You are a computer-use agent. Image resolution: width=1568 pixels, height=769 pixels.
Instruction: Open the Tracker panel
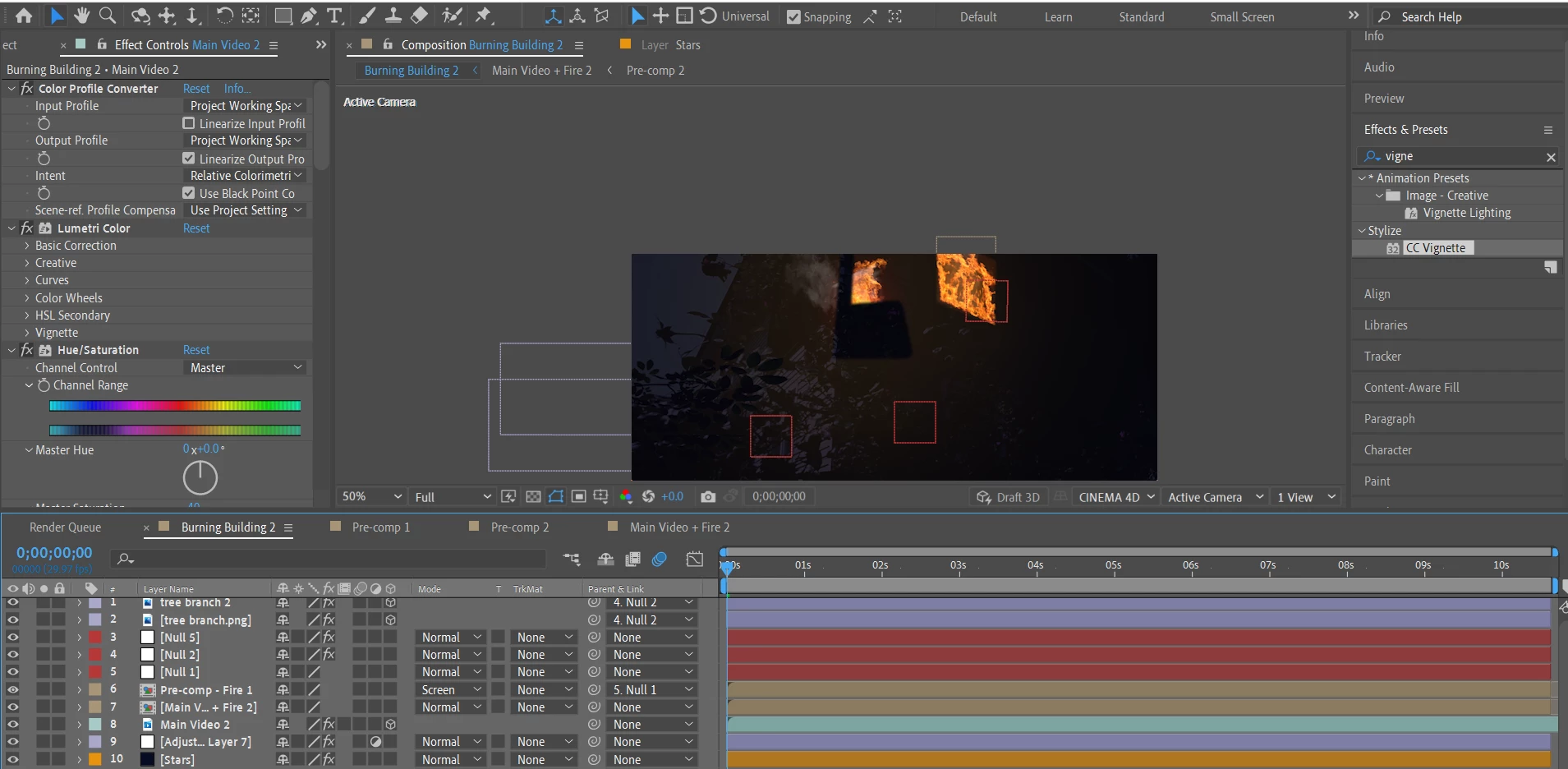[x=1382, y=357]
